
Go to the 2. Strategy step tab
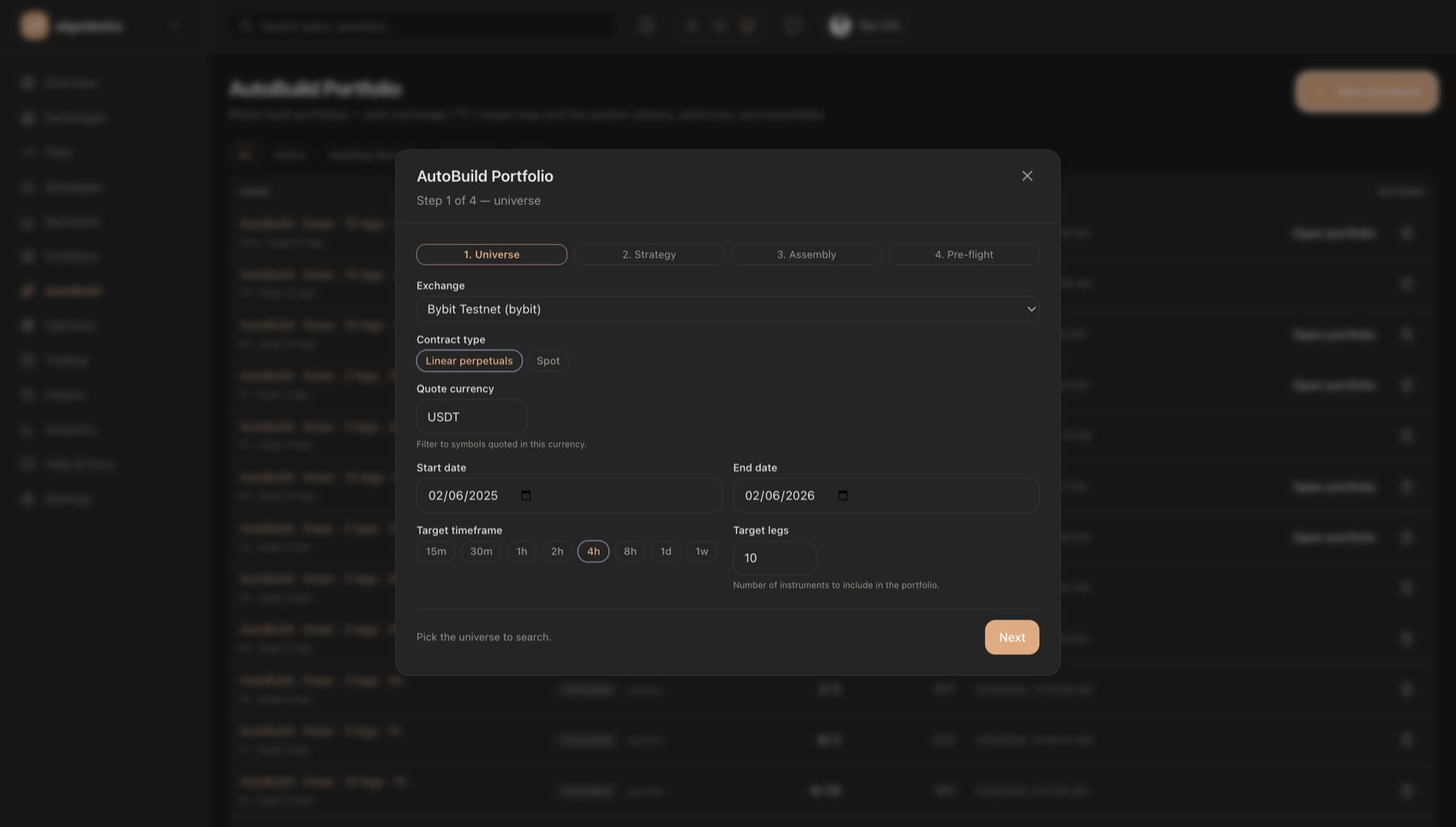pos(649,254)
